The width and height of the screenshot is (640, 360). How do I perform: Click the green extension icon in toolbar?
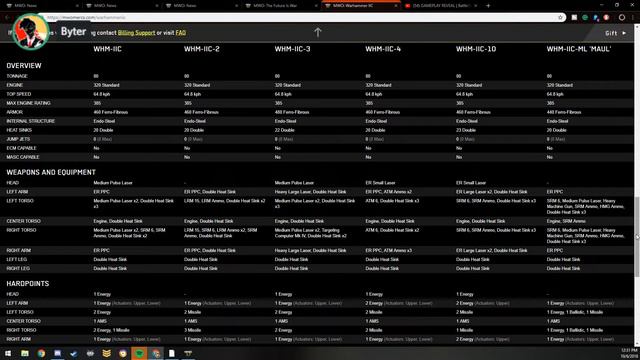coord(585,18)
